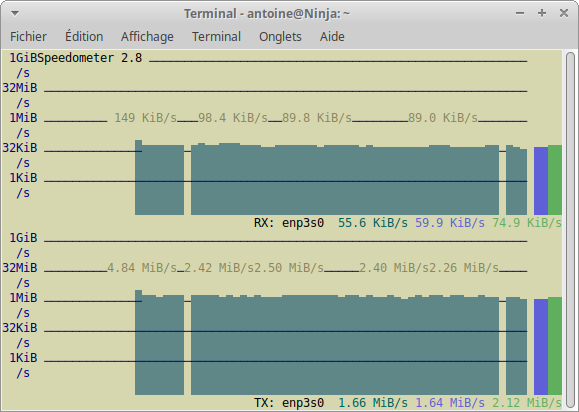
Task: Click the 74.9 KiB/s RX value
Action: click(x=527, y=223)
